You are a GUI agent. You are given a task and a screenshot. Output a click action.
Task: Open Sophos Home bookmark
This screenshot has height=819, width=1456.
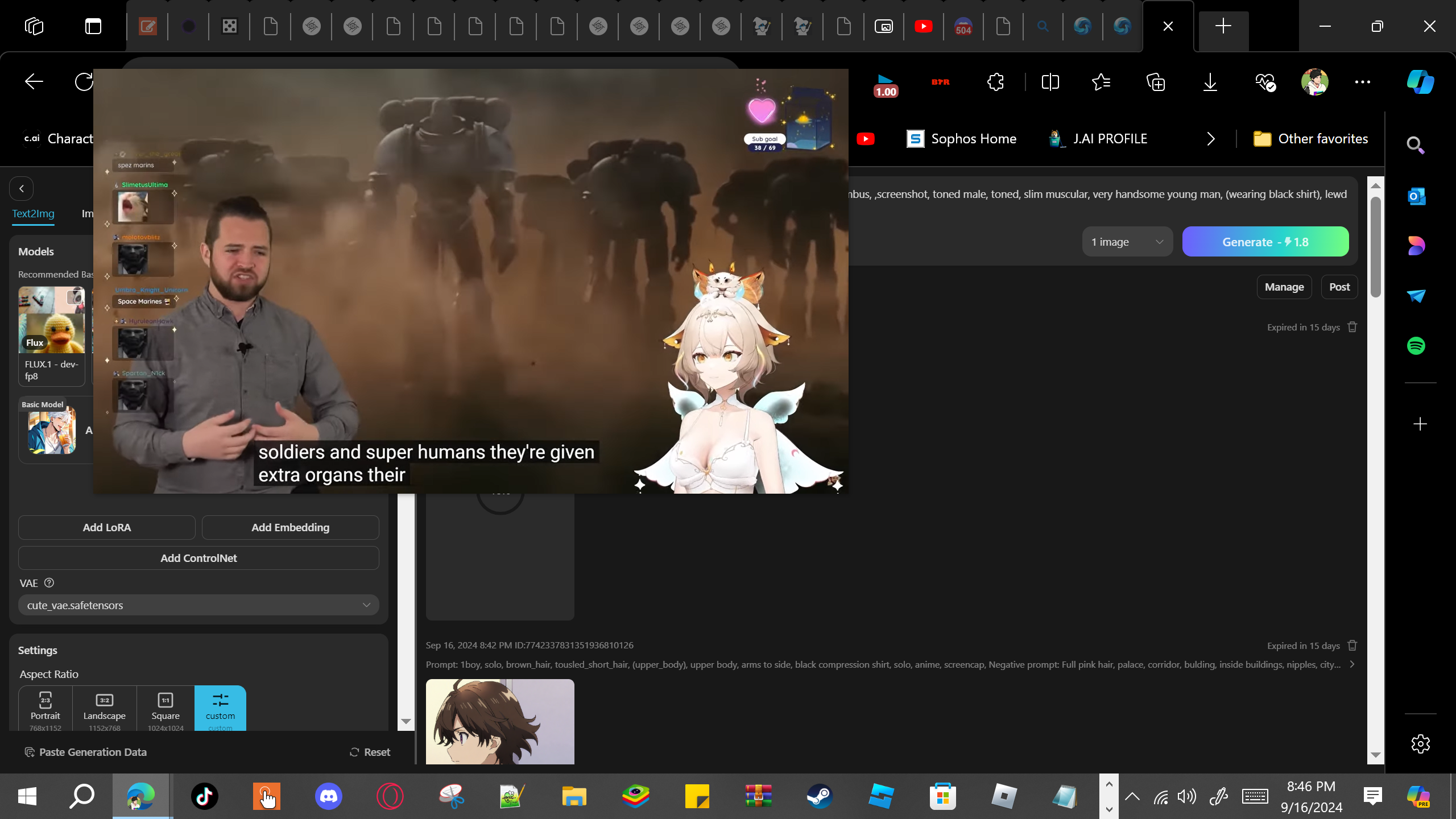coord(961,139)
